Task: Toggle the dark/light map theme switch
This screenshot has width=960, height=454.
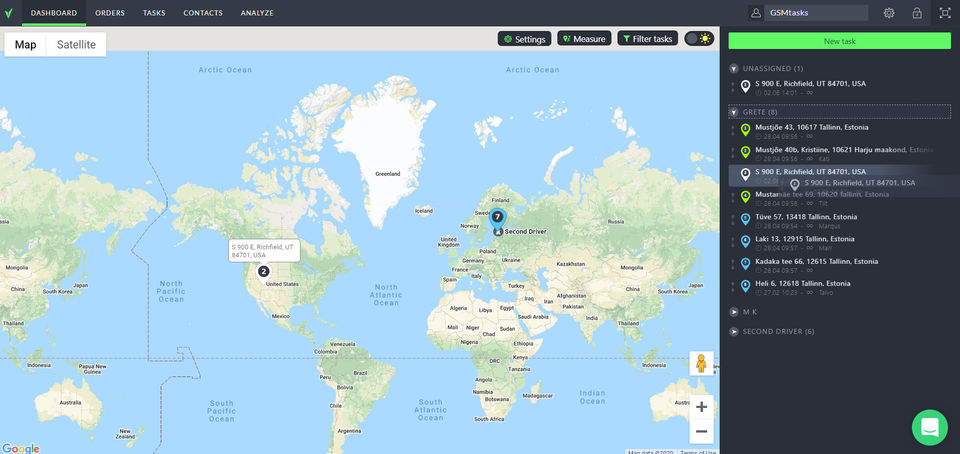Action: 699,39
